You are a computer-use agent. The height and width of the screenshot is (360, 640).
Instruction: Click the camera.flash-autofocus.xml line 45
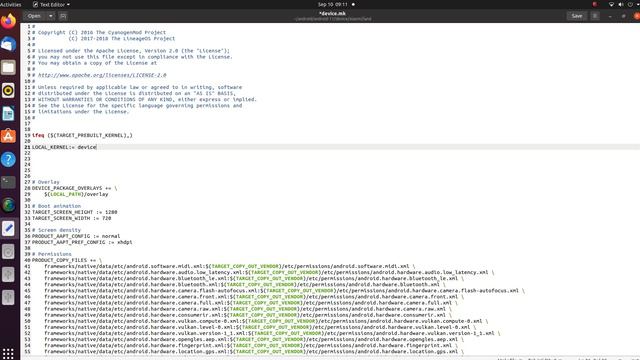click(x=284, y=291)
